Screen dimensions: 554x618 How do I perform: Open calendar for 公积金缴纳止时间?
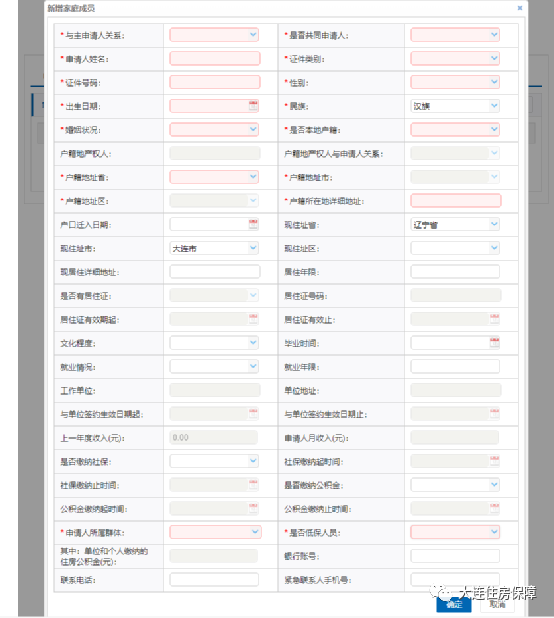(x=495, y=508)
